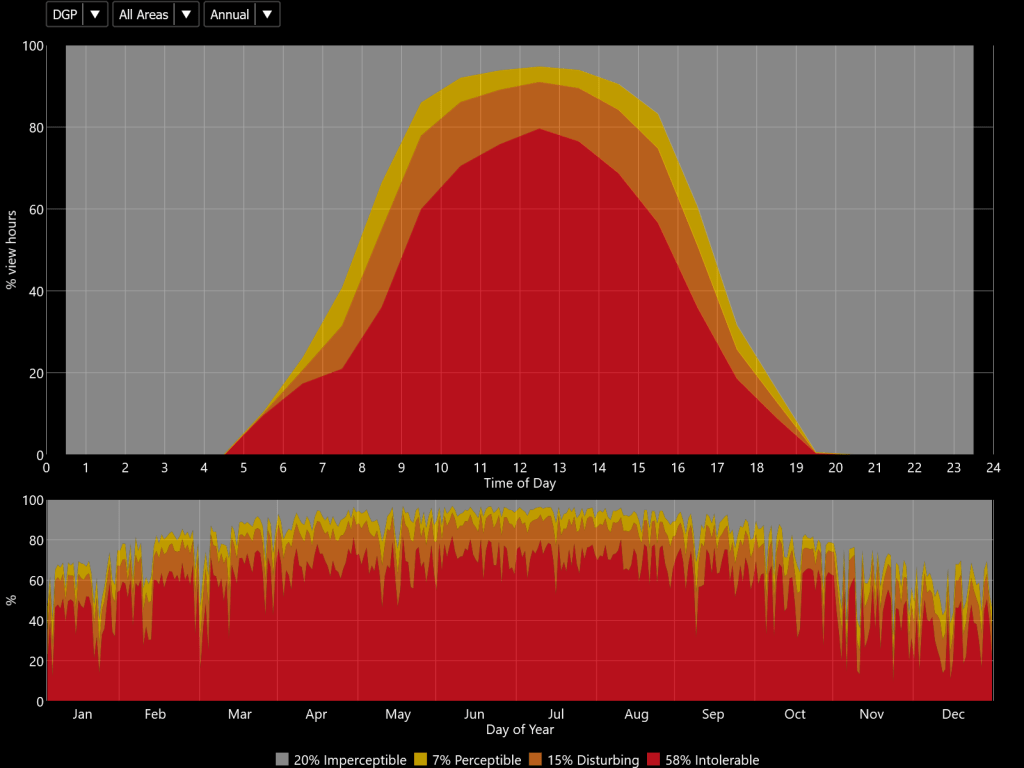Click the Oct month label
This screenshot has width=1024, height=768.
[794, 714]
